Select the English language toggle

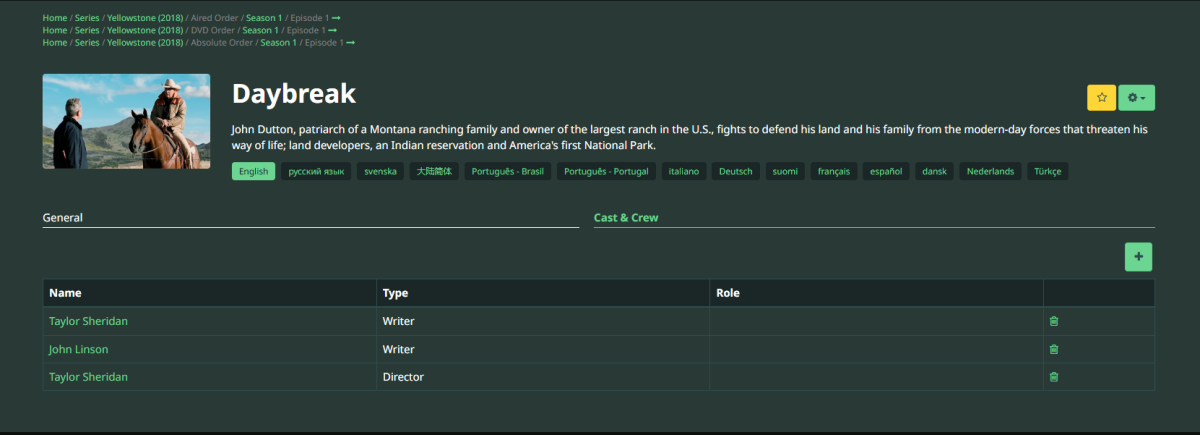[253, 171]
